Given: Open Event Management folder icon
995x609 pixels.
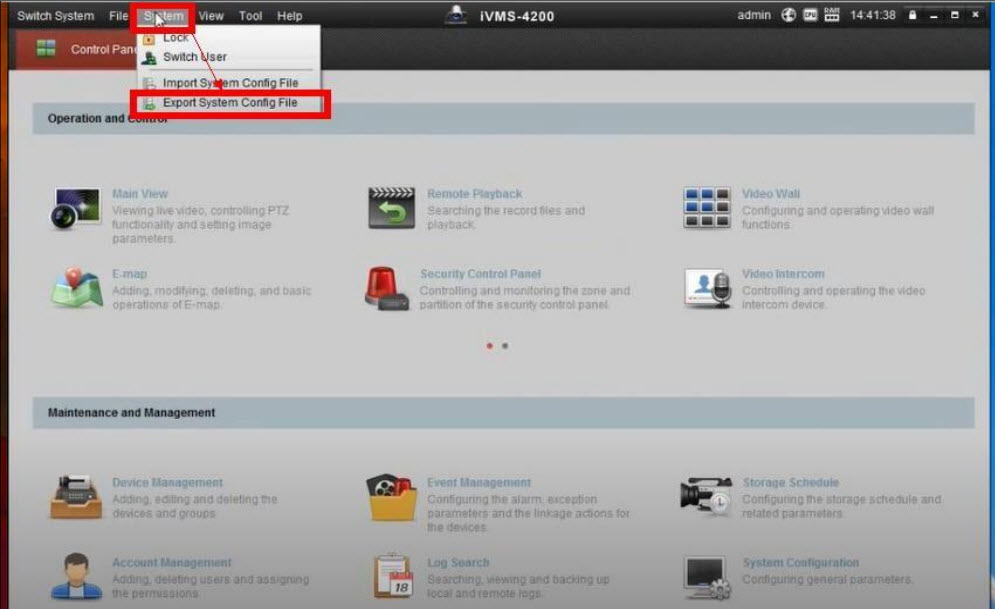Looking at the screenshot, I should pyautogui.click(x=391, y=497).
